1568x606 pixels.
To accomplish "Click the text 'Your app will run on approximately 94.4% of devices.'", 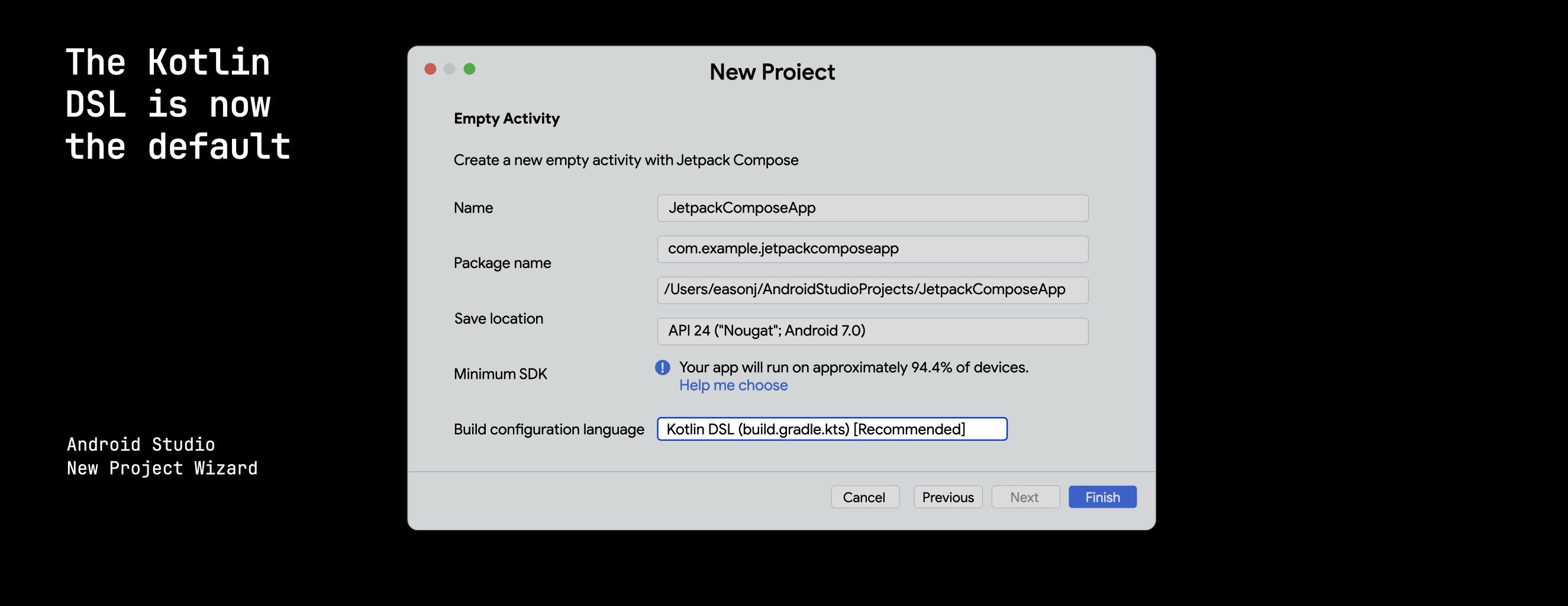I will [x=853, y=368].
